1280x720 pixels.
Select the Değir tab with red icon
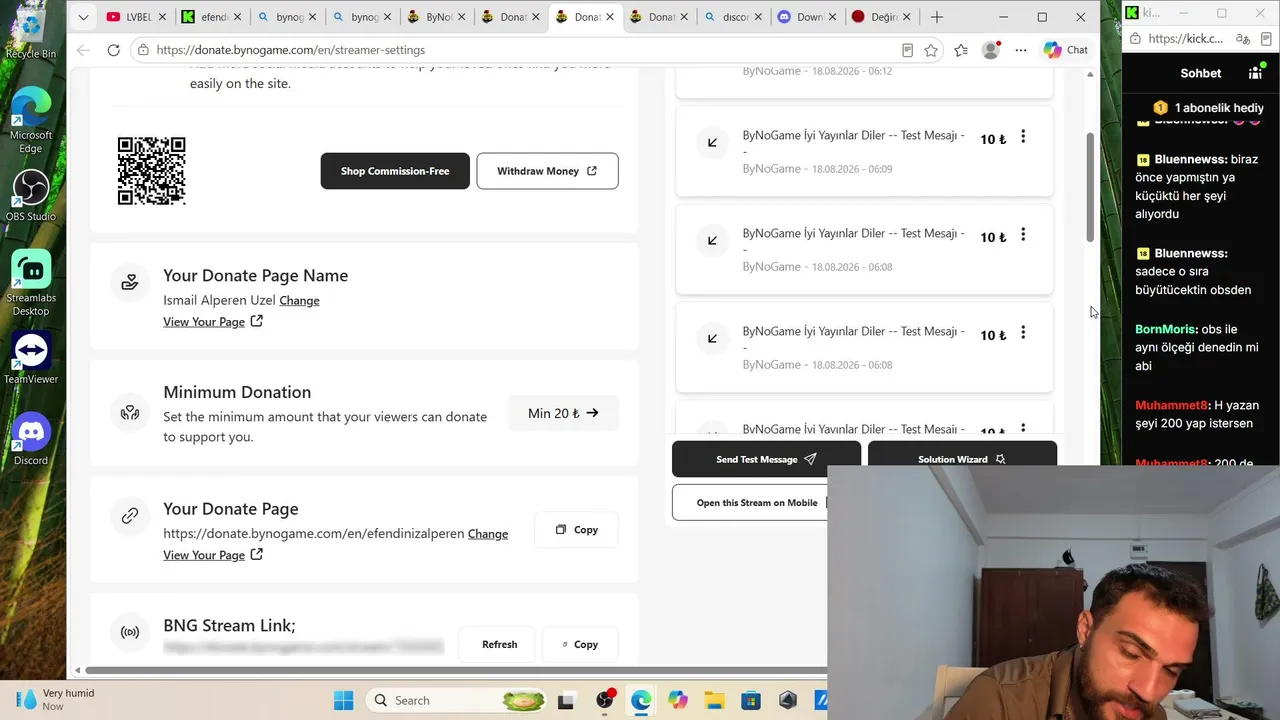pyautogui.click(x=883, y=17)
